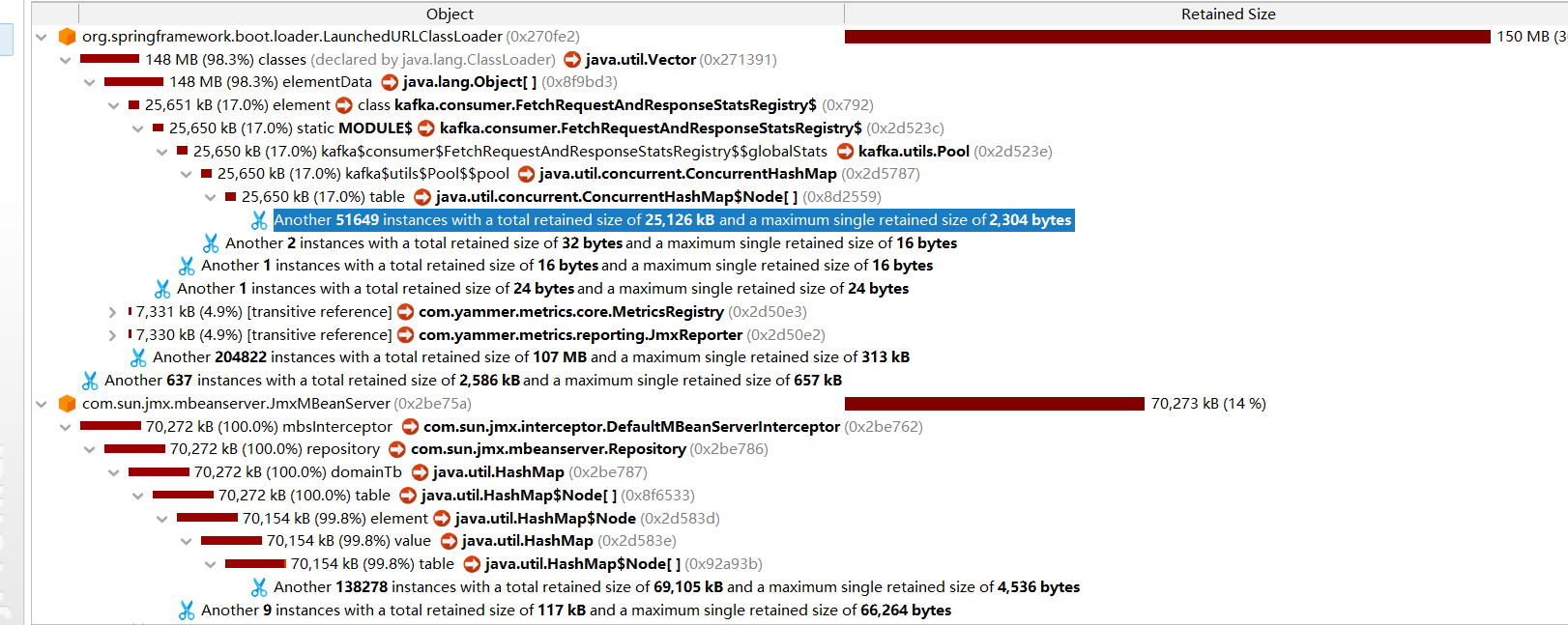Expand the JmxReporter transitive reference node
Image resolution: width=1568 pixels, height=625 pixels.
pyautogui.click(x=113, y=335)
